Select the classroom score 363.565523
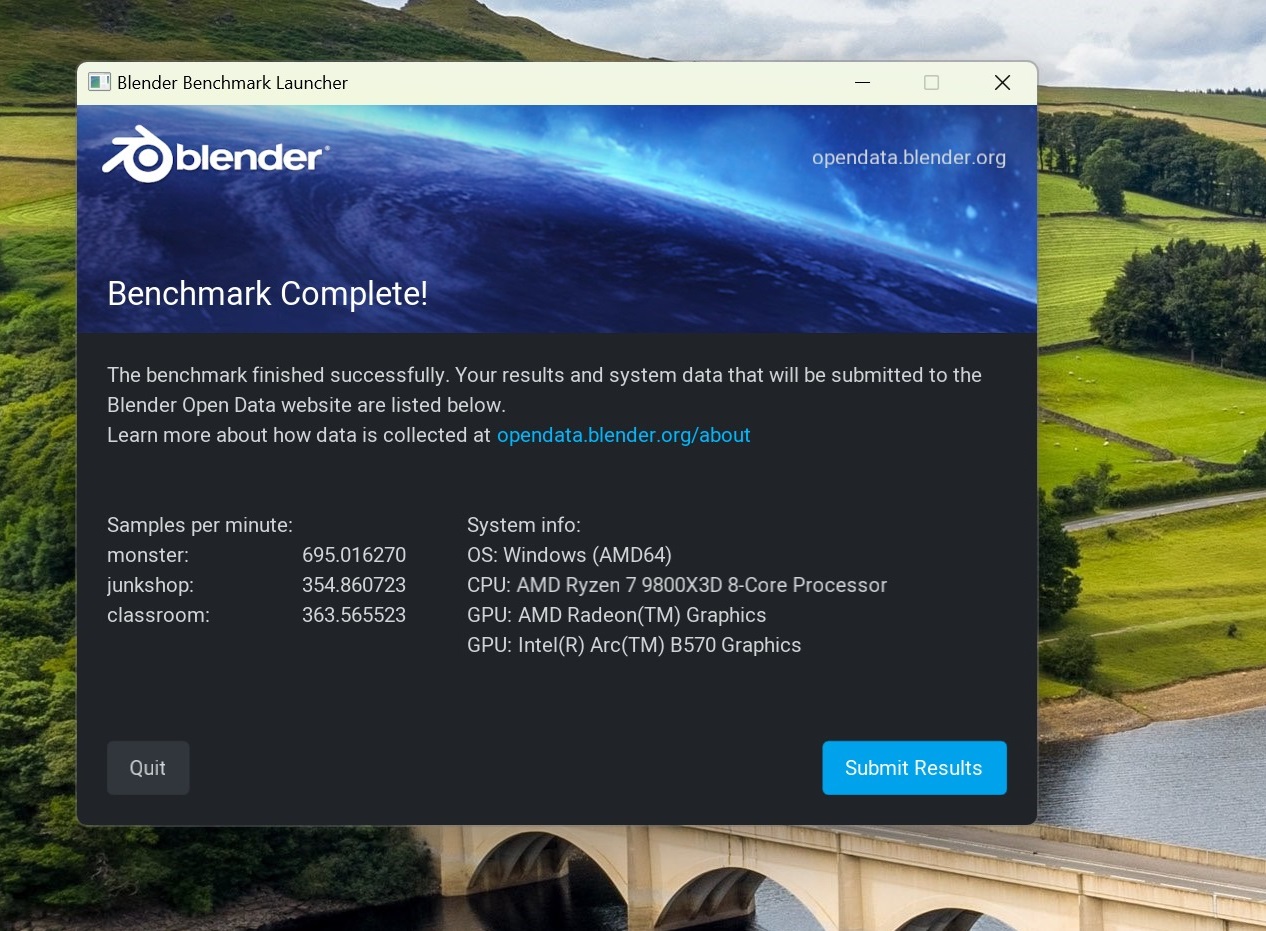Image resolution: width=1266 pixels, height=931 pixels. 354,615
